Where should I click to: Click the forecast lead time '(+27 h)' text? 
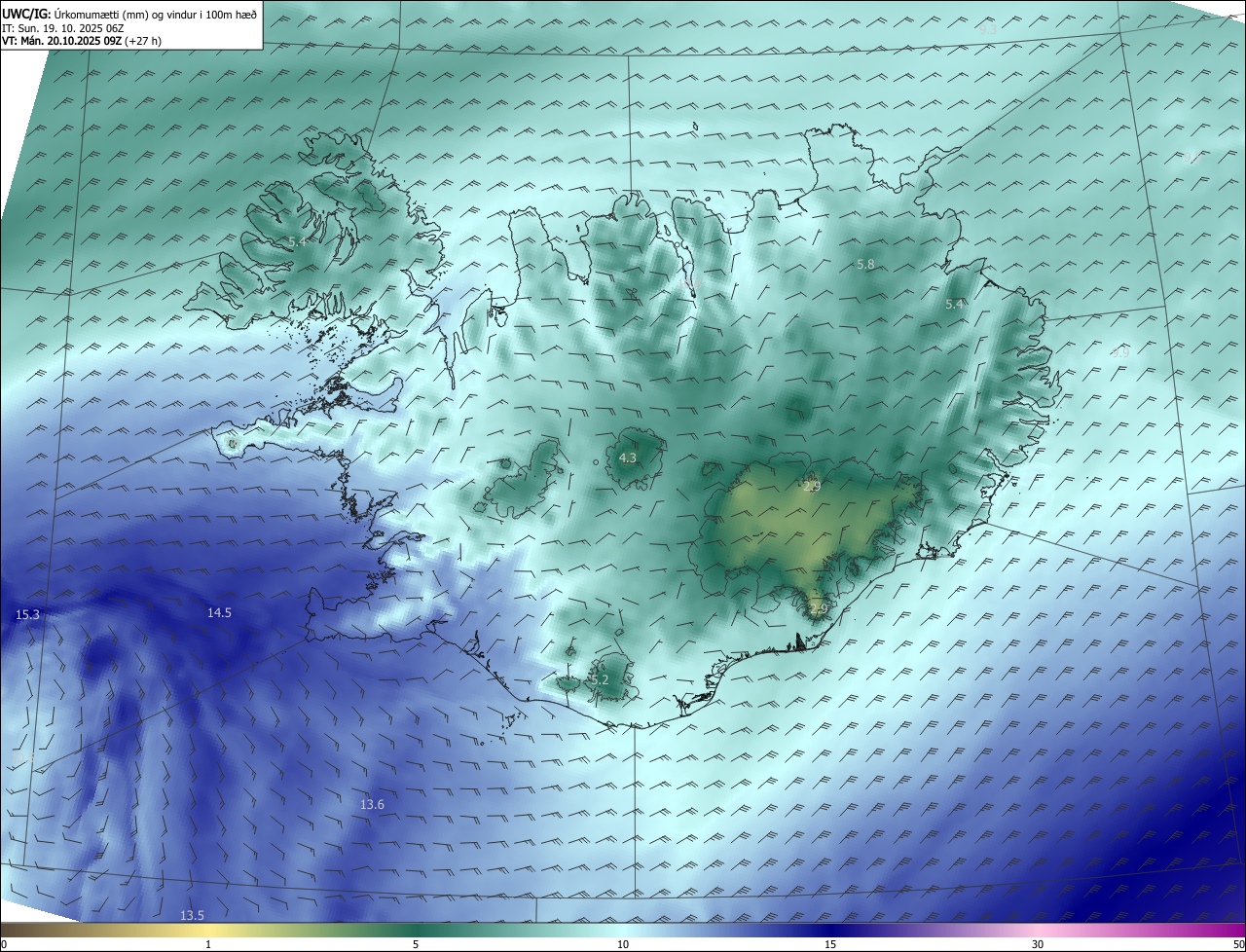(143, 41)
